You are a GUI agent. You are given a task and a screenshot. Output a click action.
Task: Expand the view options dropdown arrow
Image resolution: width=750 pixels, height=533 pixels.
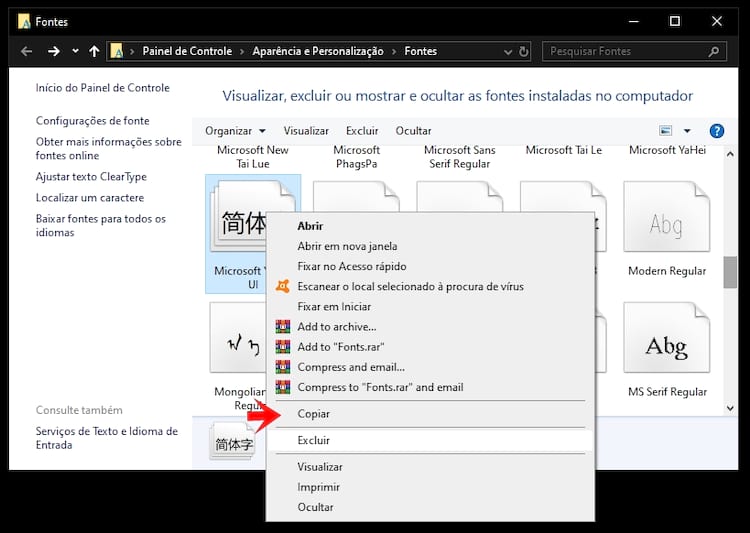coord(687,131)
